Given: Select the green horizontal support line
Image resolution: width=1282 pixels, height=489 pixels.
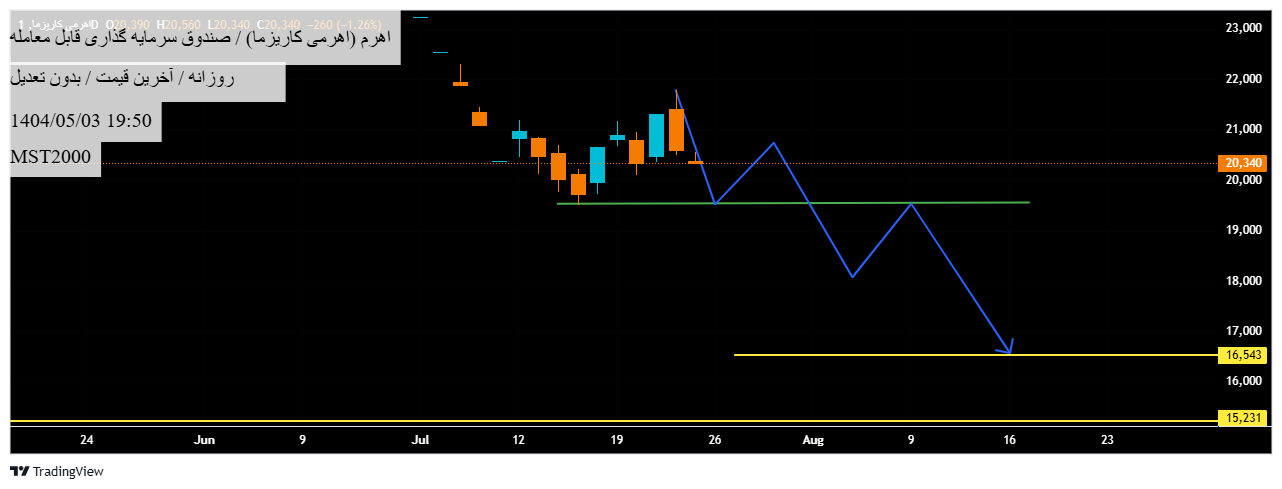Looking at the screenshot, I should [x=793, y=203].
